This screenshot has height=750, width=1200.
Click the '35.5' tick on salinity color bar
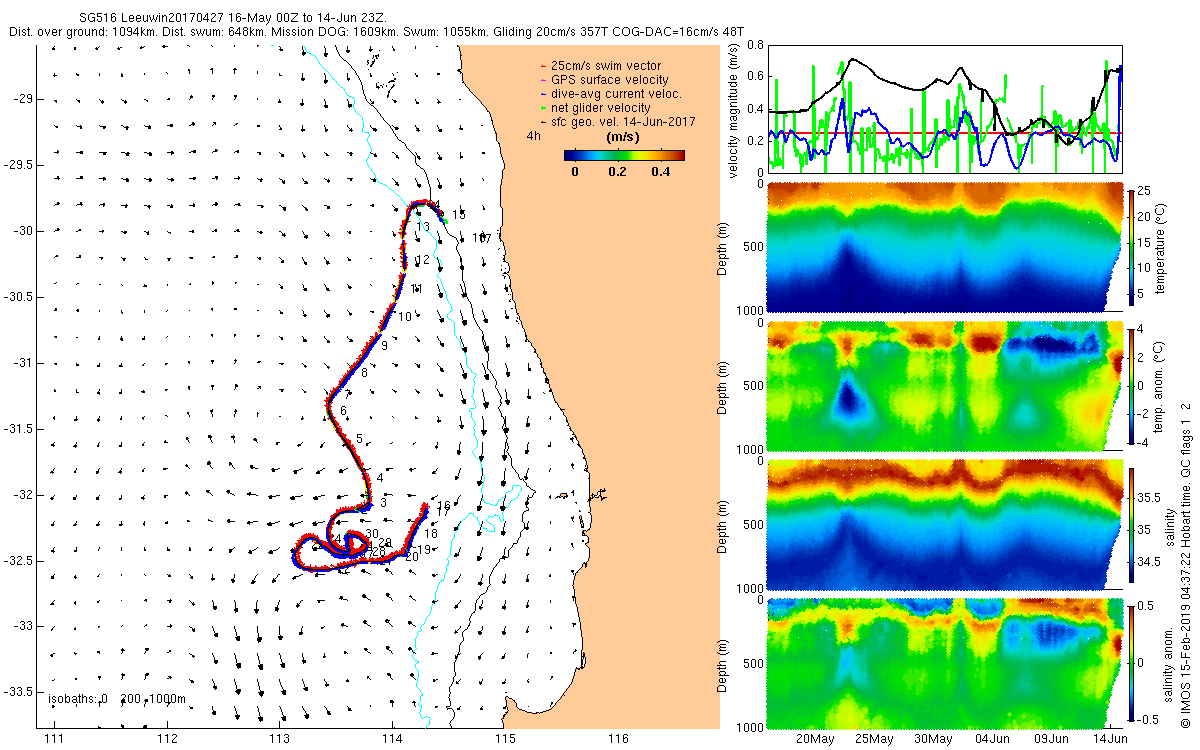(1148, 497)
